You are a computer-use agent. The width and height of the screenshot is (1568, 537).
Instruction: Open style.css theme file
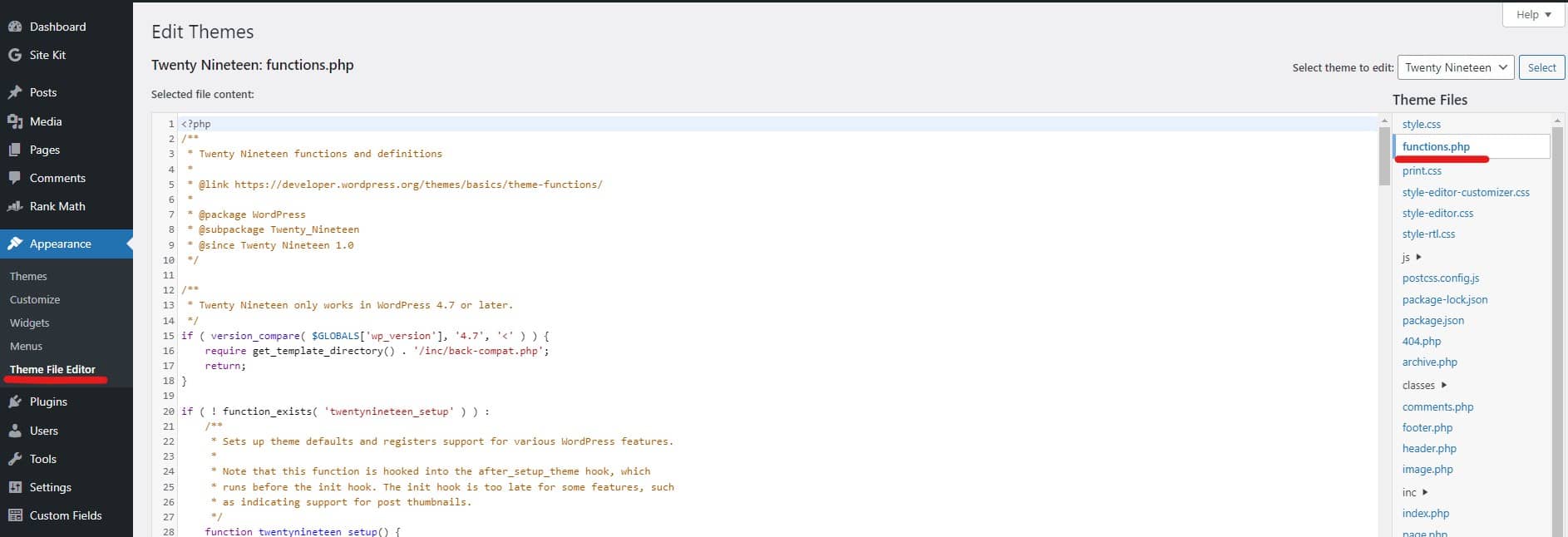pos(1422,124)
